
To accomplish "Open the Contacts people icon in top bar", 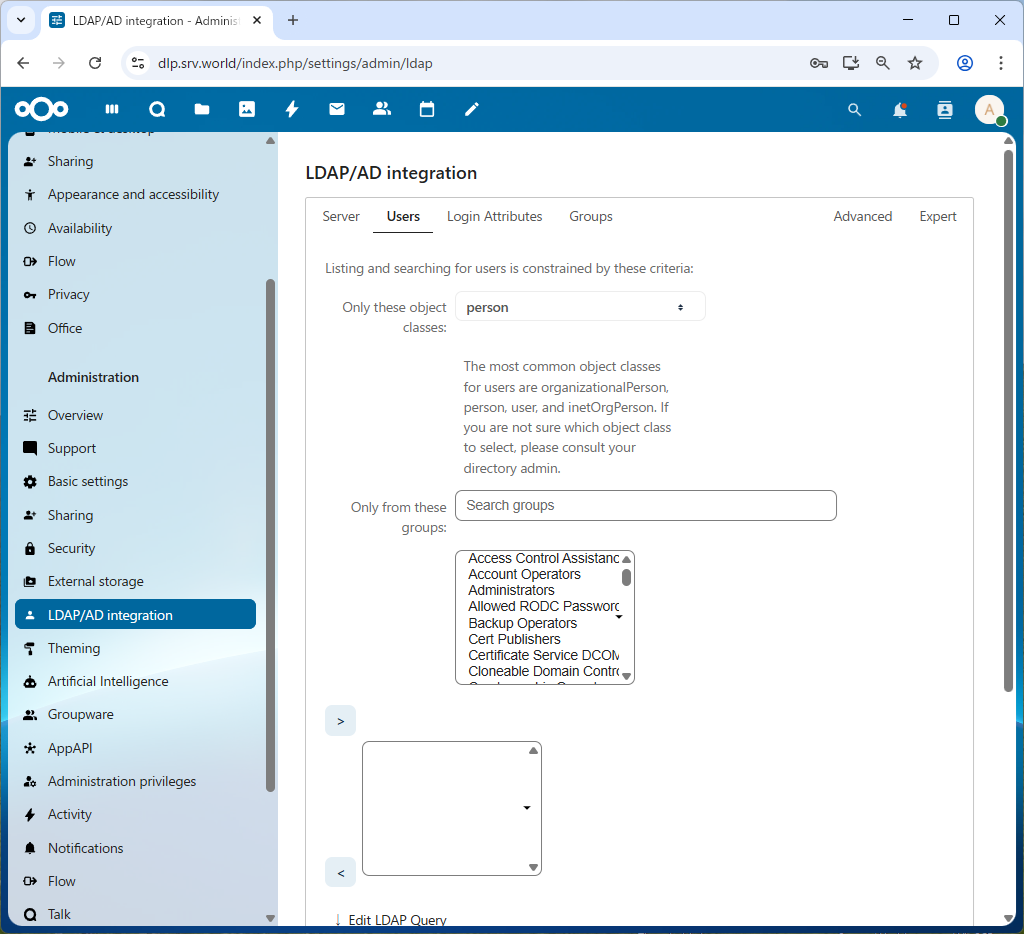I will 382,109.
